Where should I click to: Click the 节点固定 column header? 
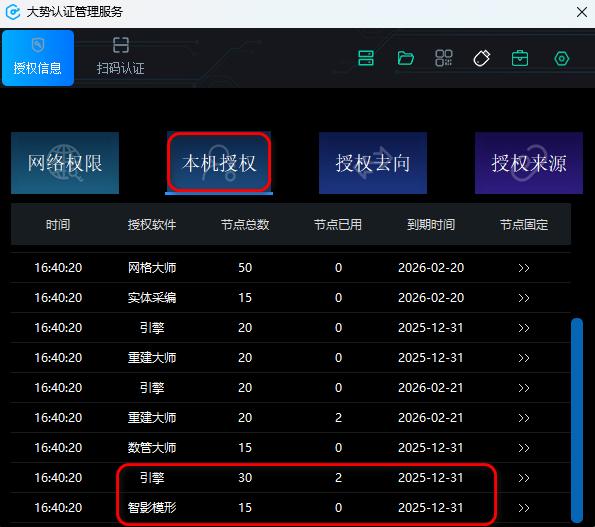pos(524,225)
